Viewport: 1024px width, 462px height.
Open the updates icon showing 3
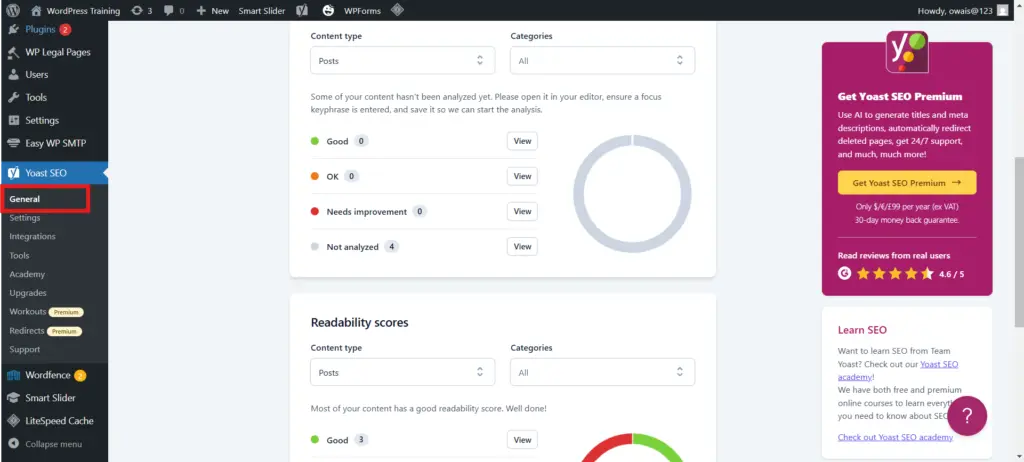tap(137, 10)
